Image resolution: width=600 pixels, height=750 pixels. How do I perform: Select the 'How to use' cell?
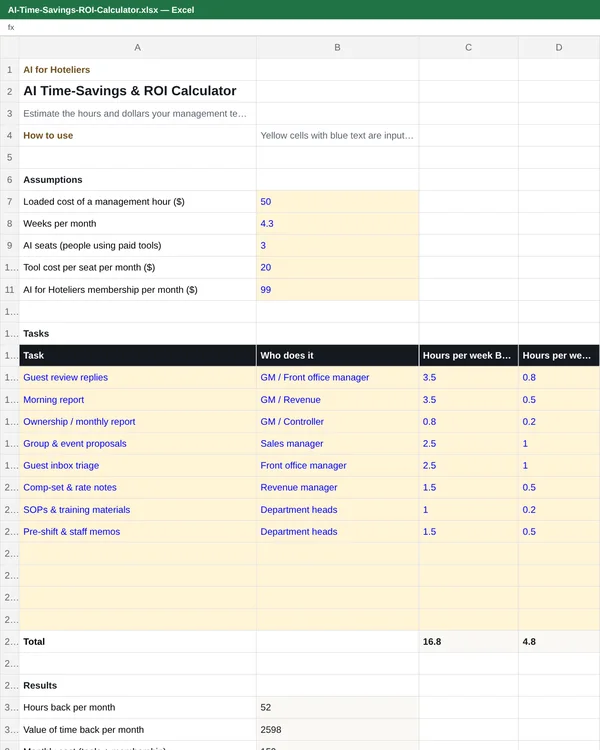click(137, 135)
